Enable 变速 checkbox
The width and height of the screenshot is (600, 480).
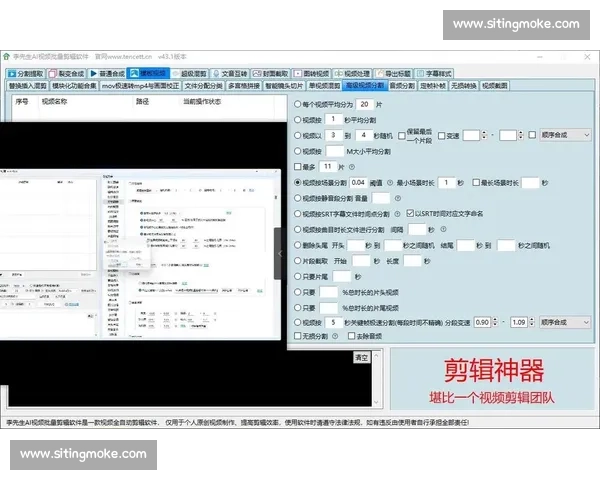(441, 136)
